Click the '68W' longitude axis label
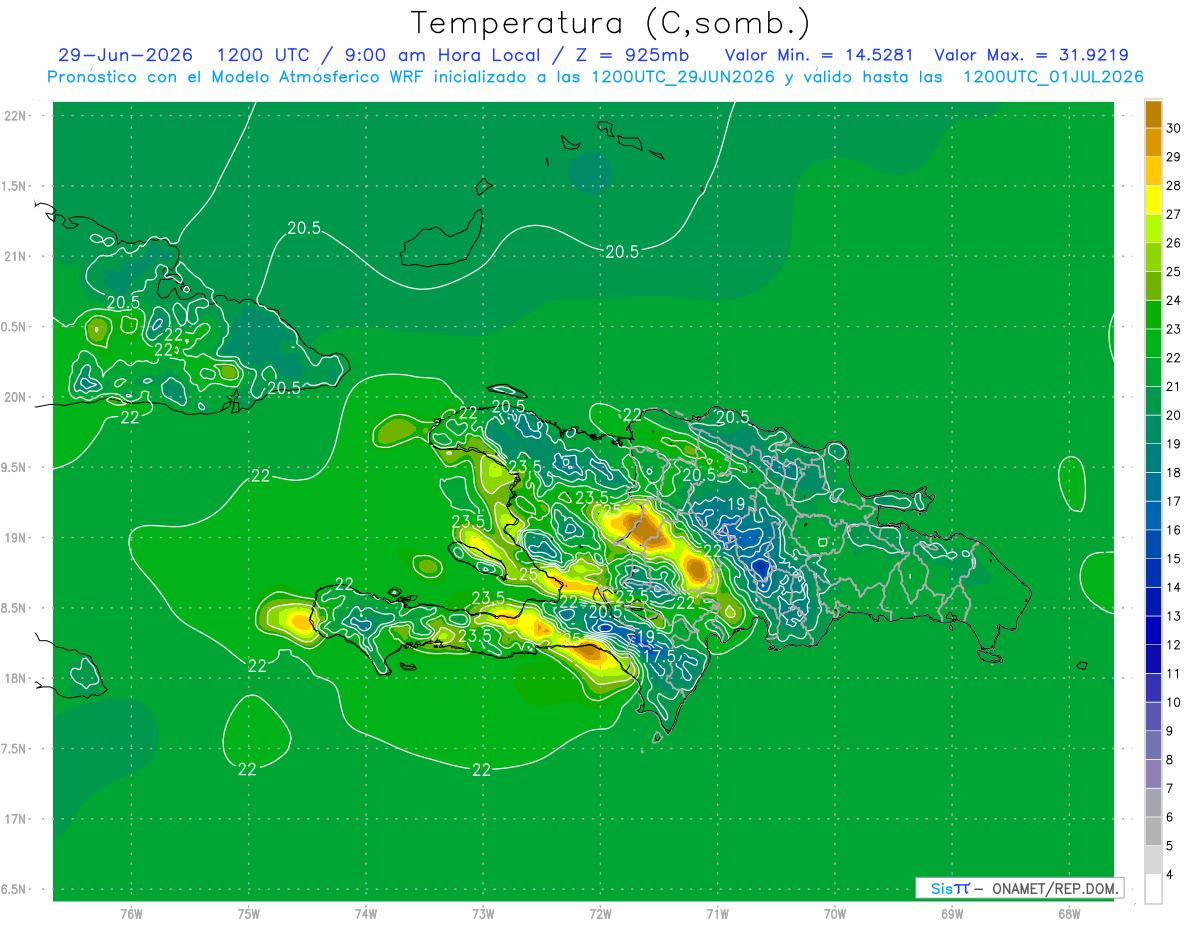This screenshot has height=927, width=1200. [x=1068, y=914]
